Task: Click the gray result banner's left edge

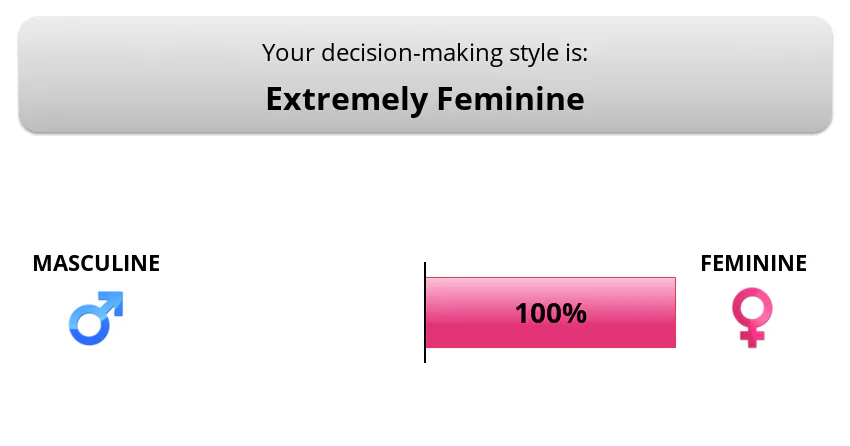Action: coord(24,74)
